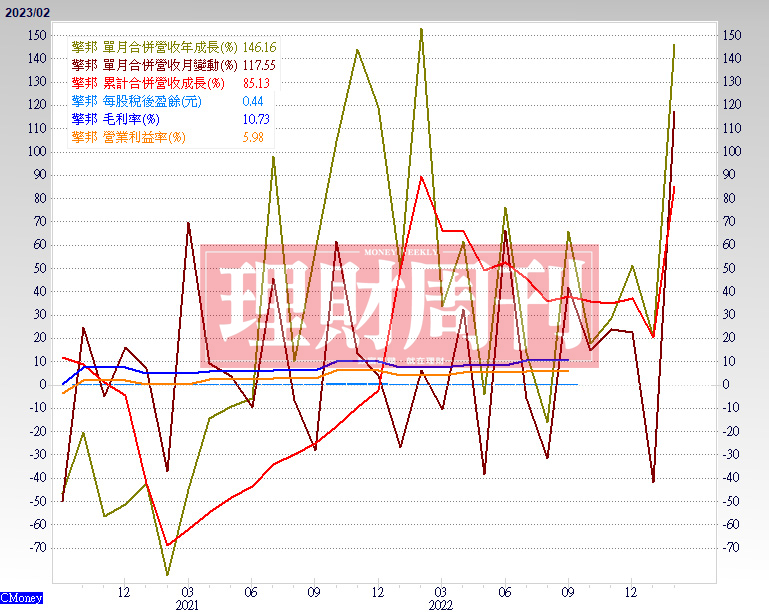This screenshot has width=769, height=612.
Task: Click left axis label 100
Action: (37, 152)
